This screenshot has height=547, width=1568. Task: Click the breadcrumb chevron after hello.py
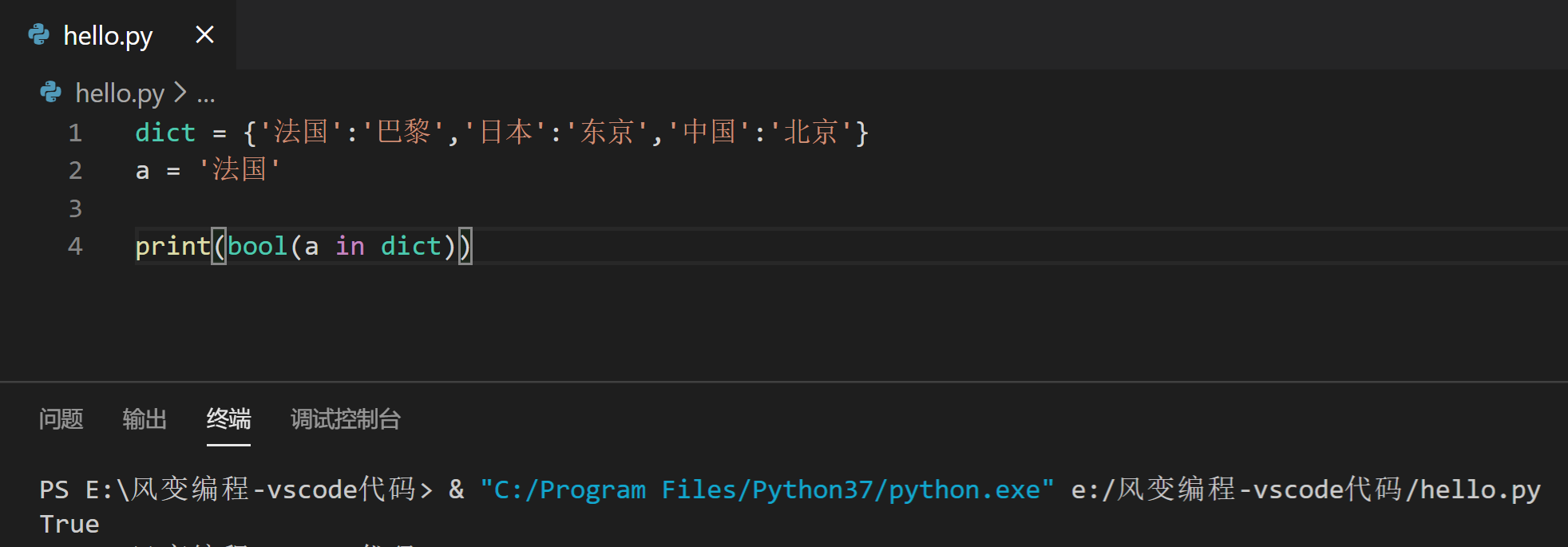click(180, 93)
